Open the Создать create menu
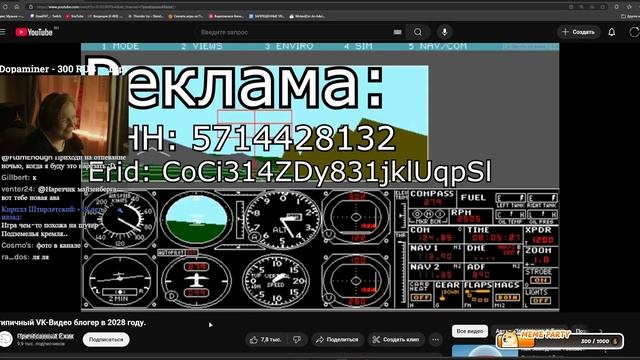The image size is (640, 360). coord(578,32)
